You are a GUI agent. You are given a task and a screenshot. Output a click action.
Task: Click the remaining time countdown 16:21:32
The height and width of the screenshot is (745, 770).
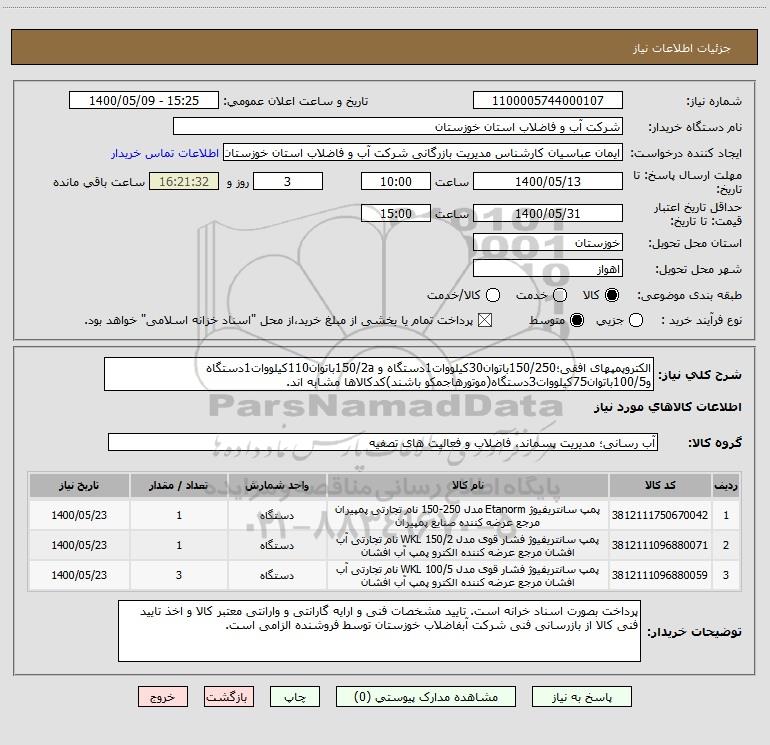(184, 181)
